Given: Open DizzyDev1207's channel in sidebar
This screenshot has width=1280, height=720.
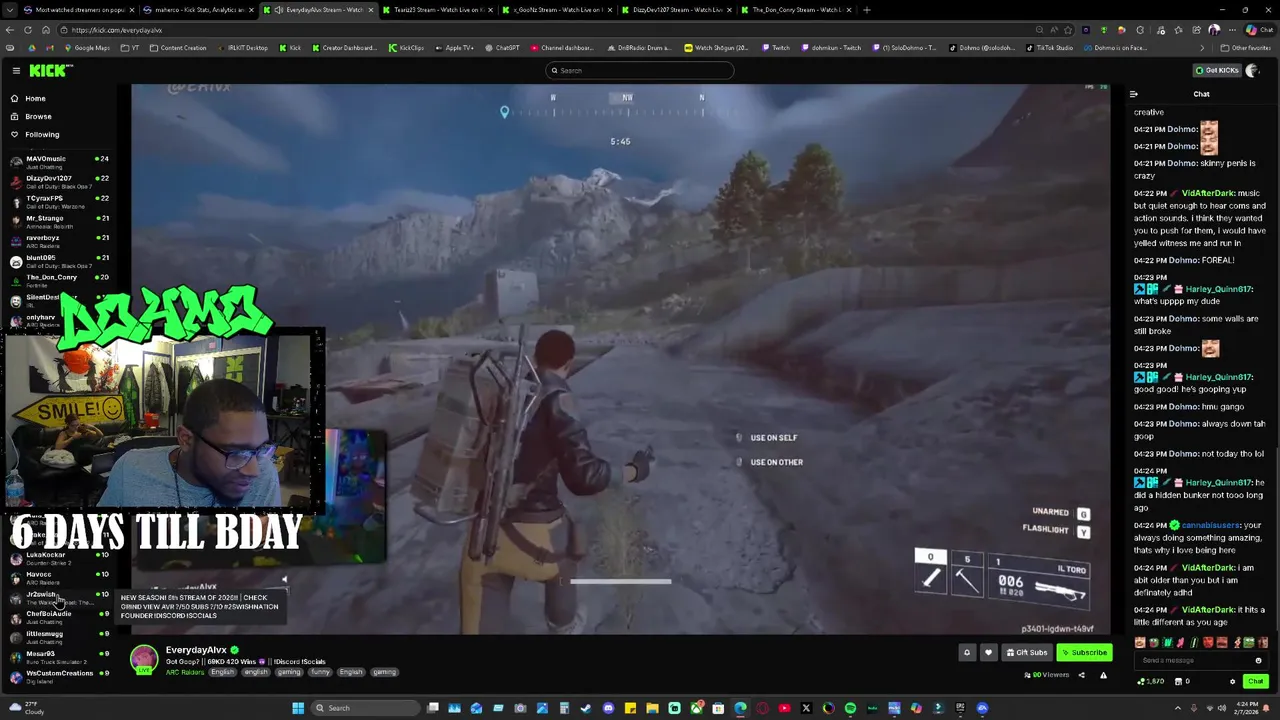Looking at the screenshot, I should pos(60,182).
